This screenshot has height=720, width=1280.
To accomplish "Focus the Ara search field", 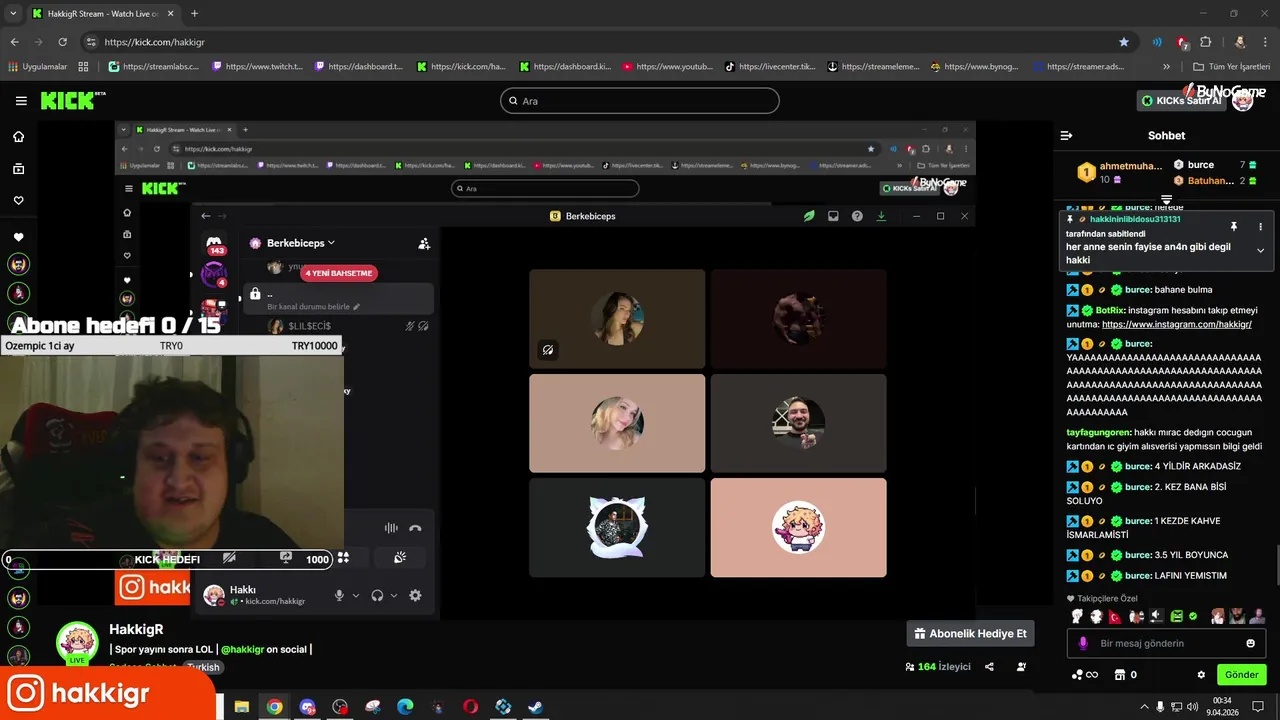I will pyautogui.click(x=640, y=101).
